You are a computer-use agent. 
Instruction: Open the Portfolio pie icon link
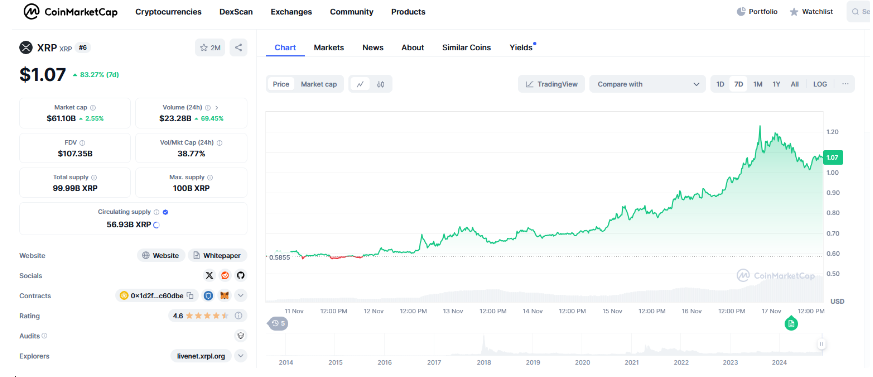pos(757,12)
